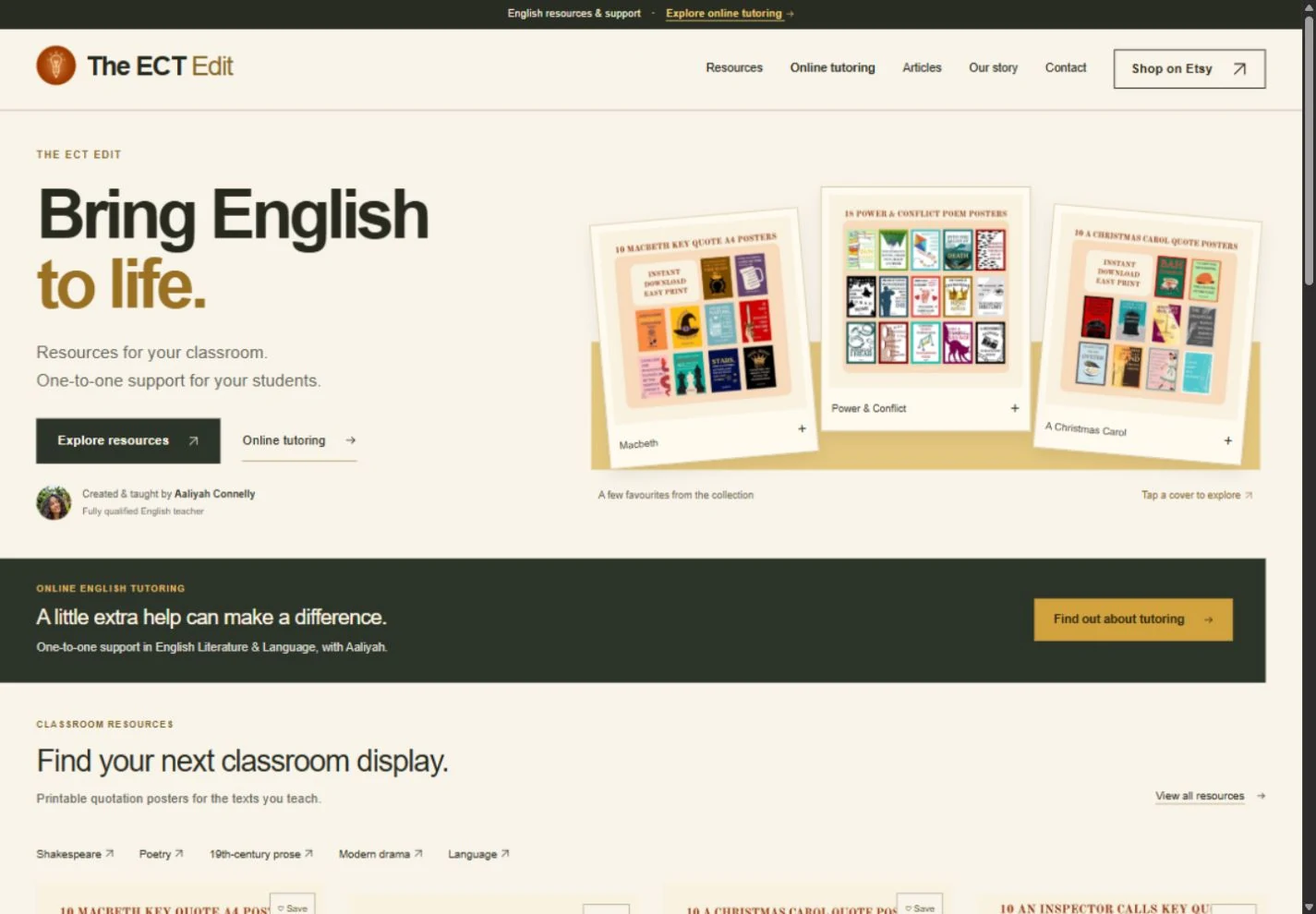Go to Online tutoring in the top navigation

click(832, 67)
